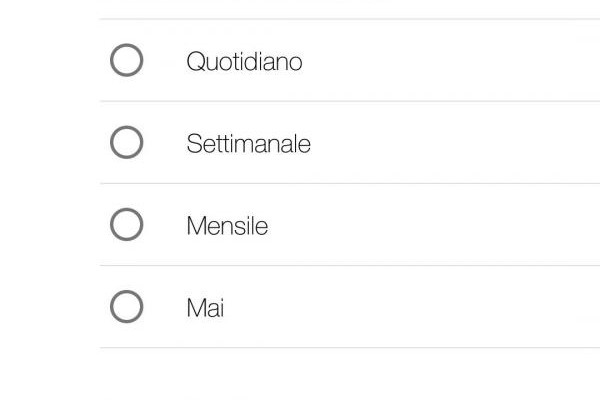Click the Mai label text
Viewport: 600px width, 400px height.
[205, 308]
